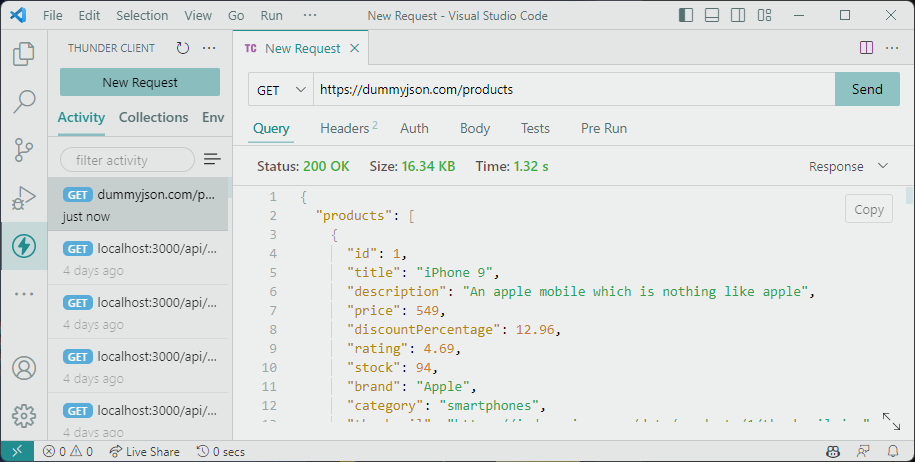Screen dimensions: 915x462
Task: Open the Explorer files icon
Action: (x=24, y=54)
